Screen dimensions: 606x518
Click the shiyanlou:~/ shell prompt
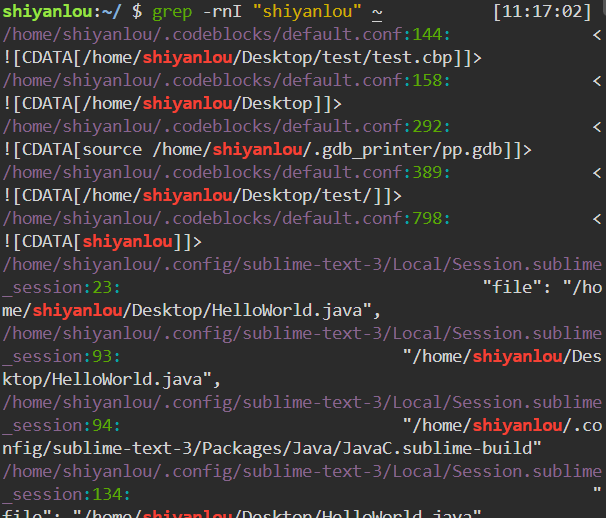(62, 12)
